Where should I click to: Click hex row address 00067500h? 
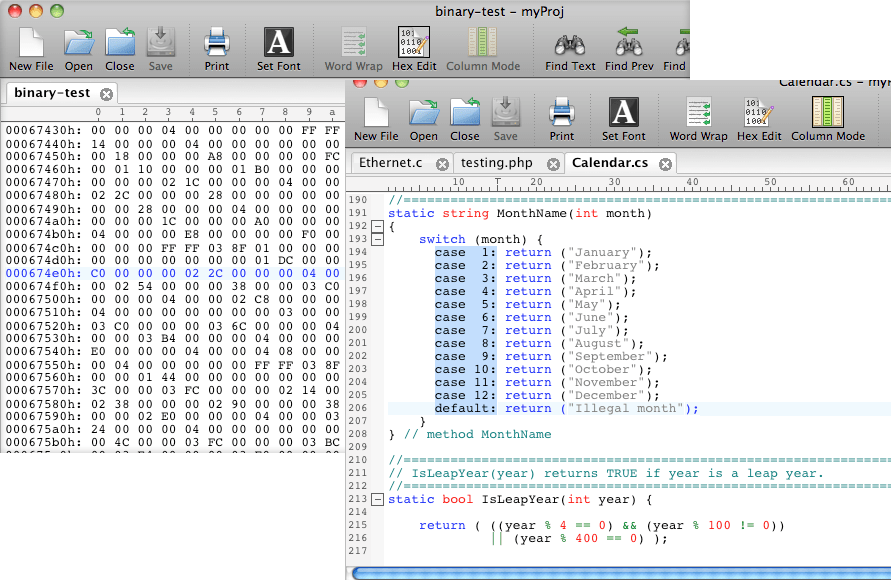click(x=44, y=299)
